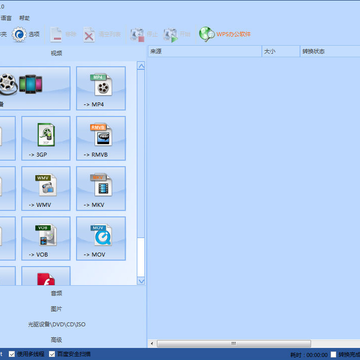Image resolution: width=360 pixels, height=360 pixels.
Task: Click the 耗时 : 00:00:00 elapsed time text
Action: [x=309, y=355]
